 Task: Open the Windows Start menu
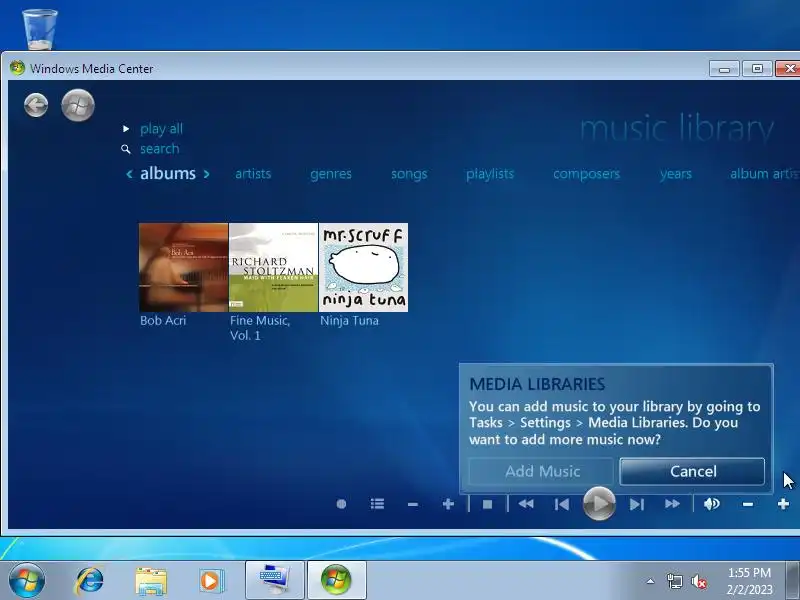coord(27,580)
